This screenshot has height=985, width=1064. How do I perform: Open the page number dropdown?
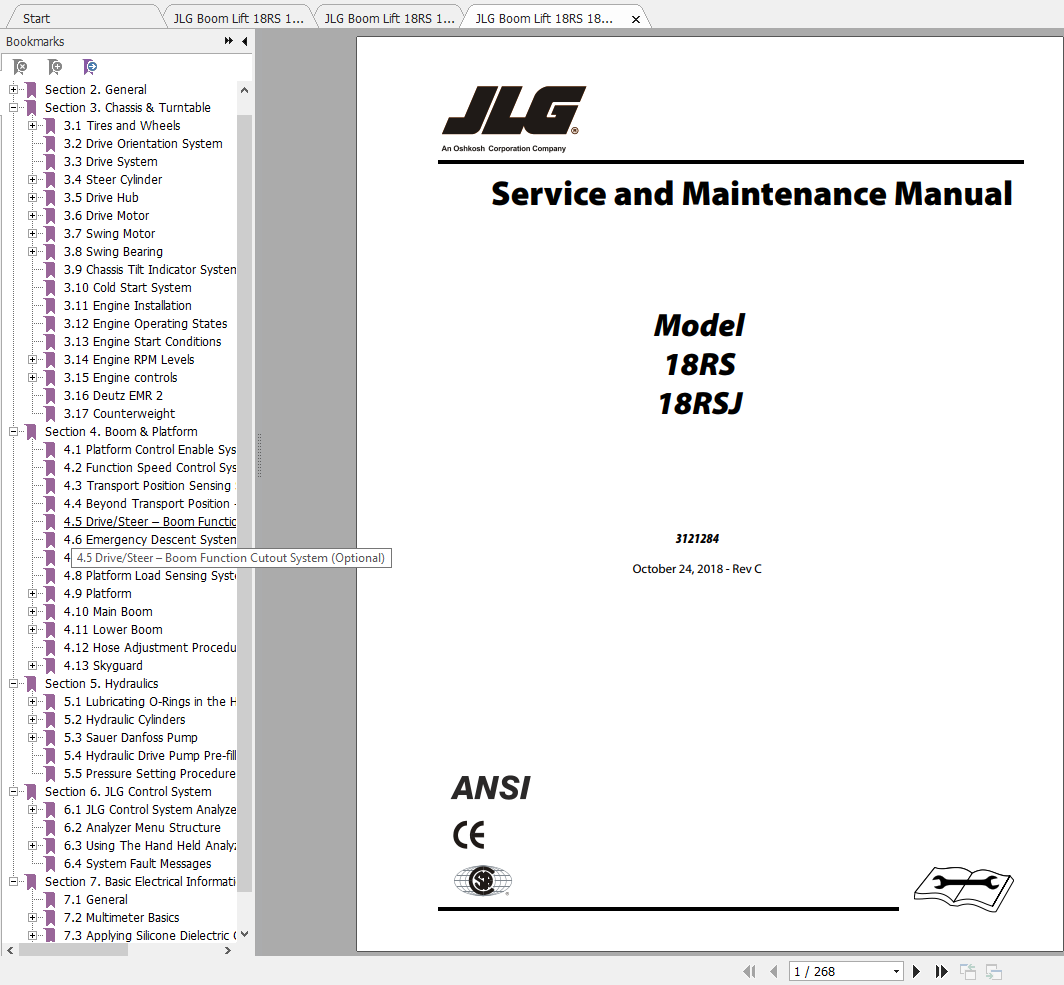896,971
